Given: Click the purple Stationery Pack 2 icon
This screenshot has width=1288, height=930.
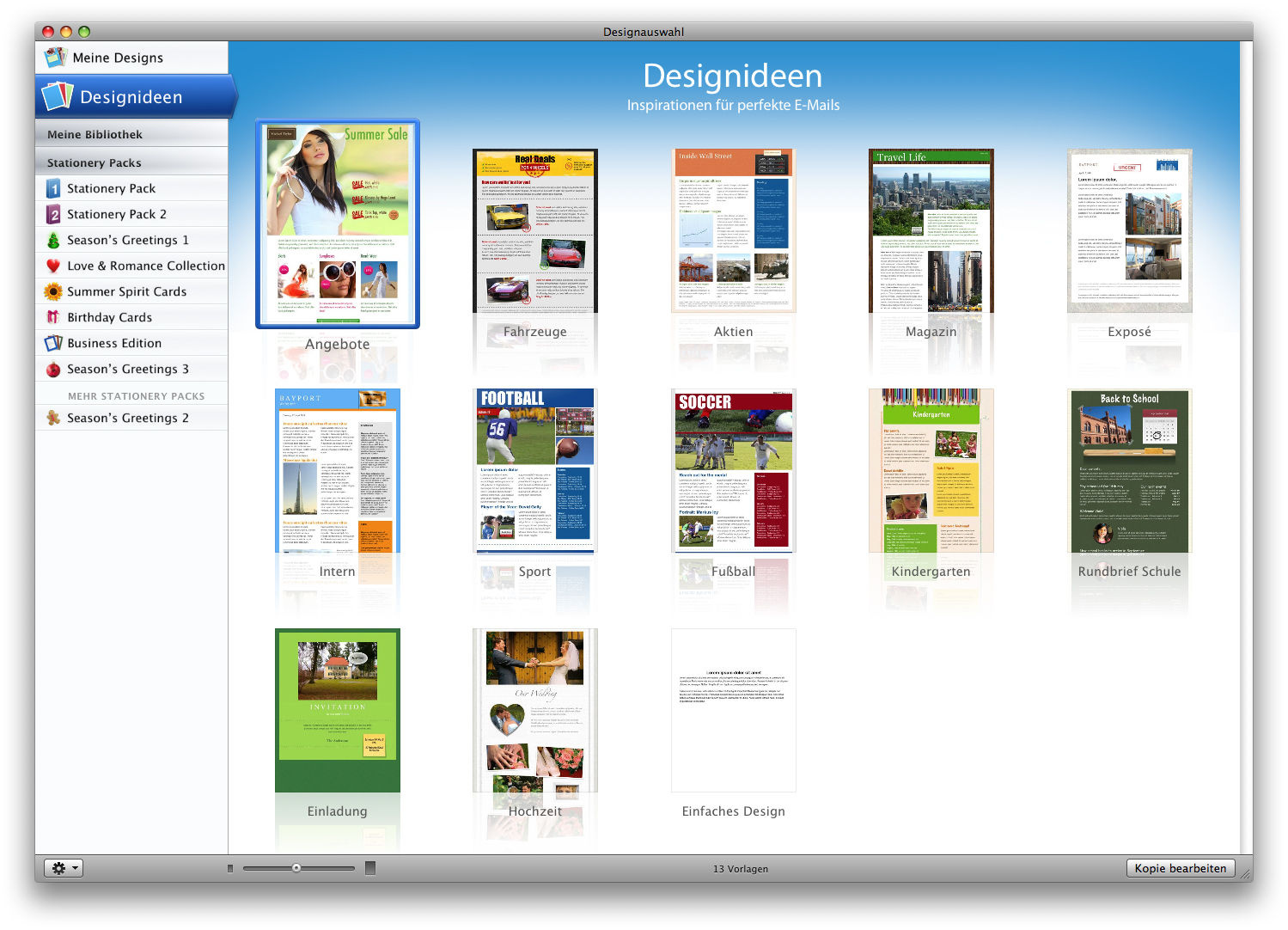Looking at the screenshot, I should pyautogui.click(x=53, y=214).
